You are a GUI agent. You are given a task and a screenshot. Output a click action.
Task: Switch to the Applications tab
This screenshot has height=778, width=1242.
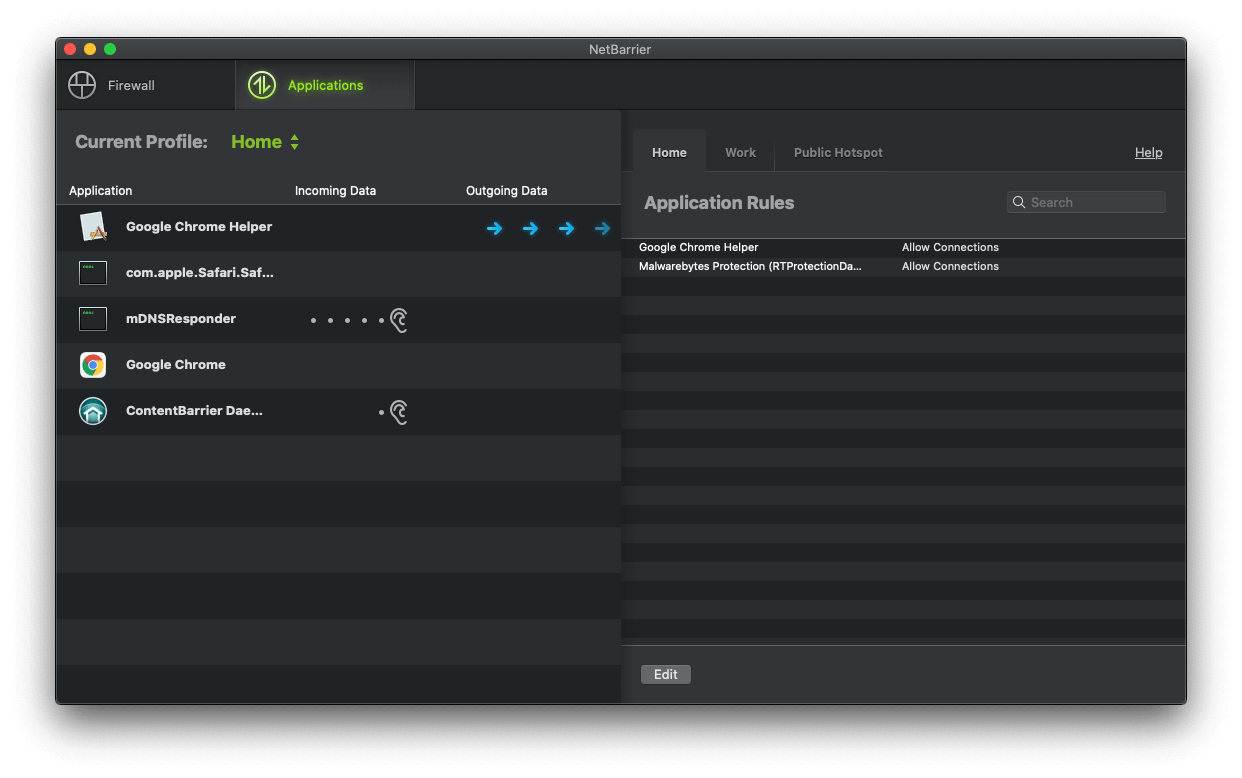pyautogui.click(x=325, y=85)
